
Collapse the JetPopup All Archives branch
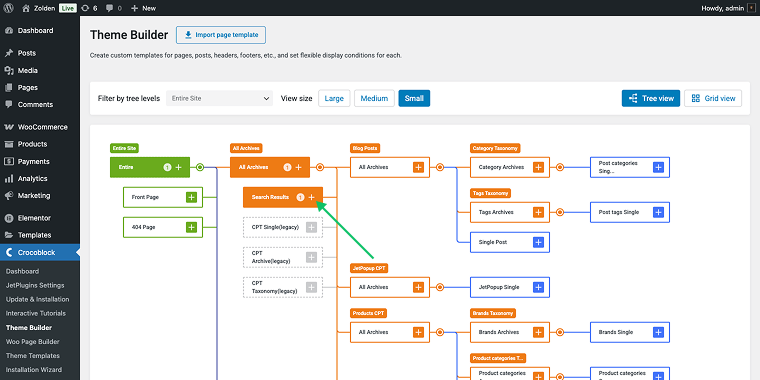pyautogui.click(x=440, y=287)
